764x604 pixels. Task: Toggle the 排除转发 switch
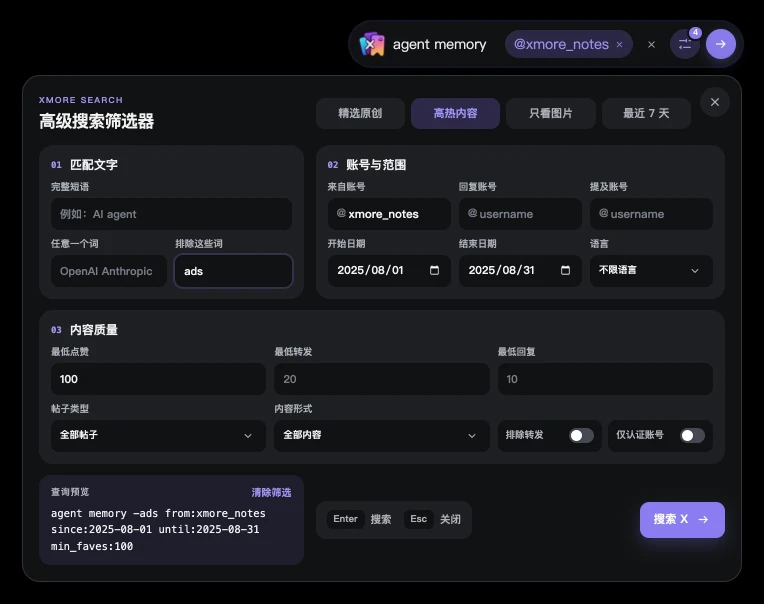581,435
